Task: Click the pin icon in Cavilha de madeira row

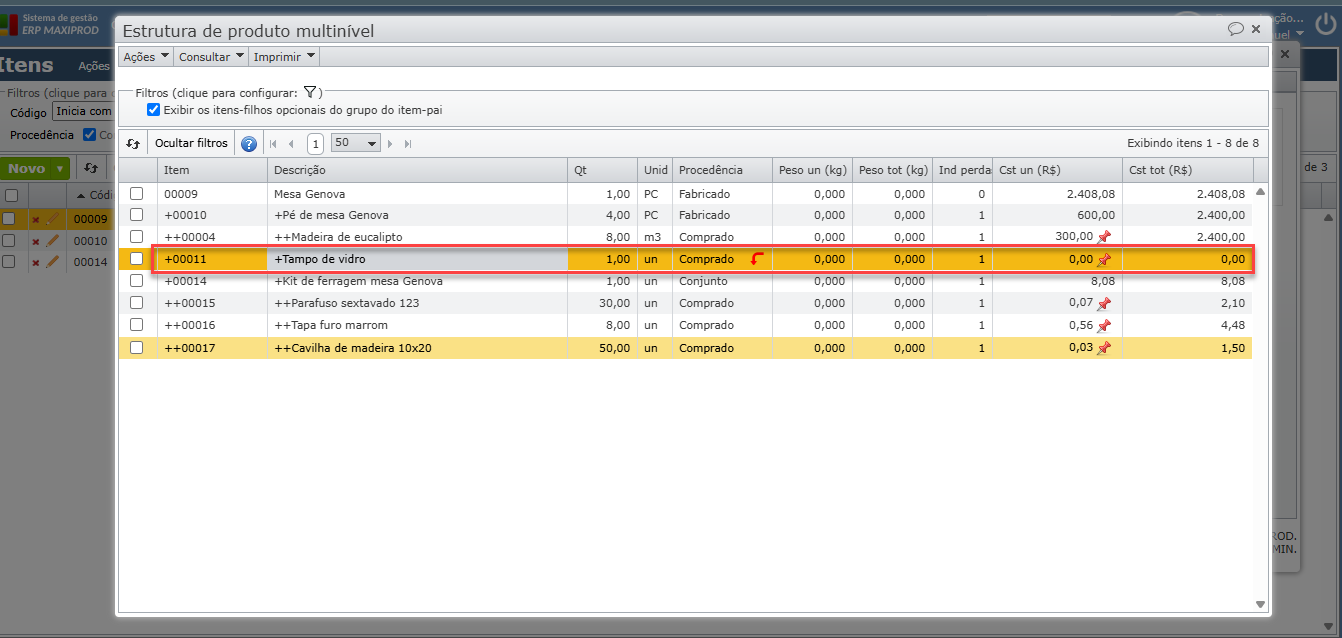Action: tap(1104, 348)
